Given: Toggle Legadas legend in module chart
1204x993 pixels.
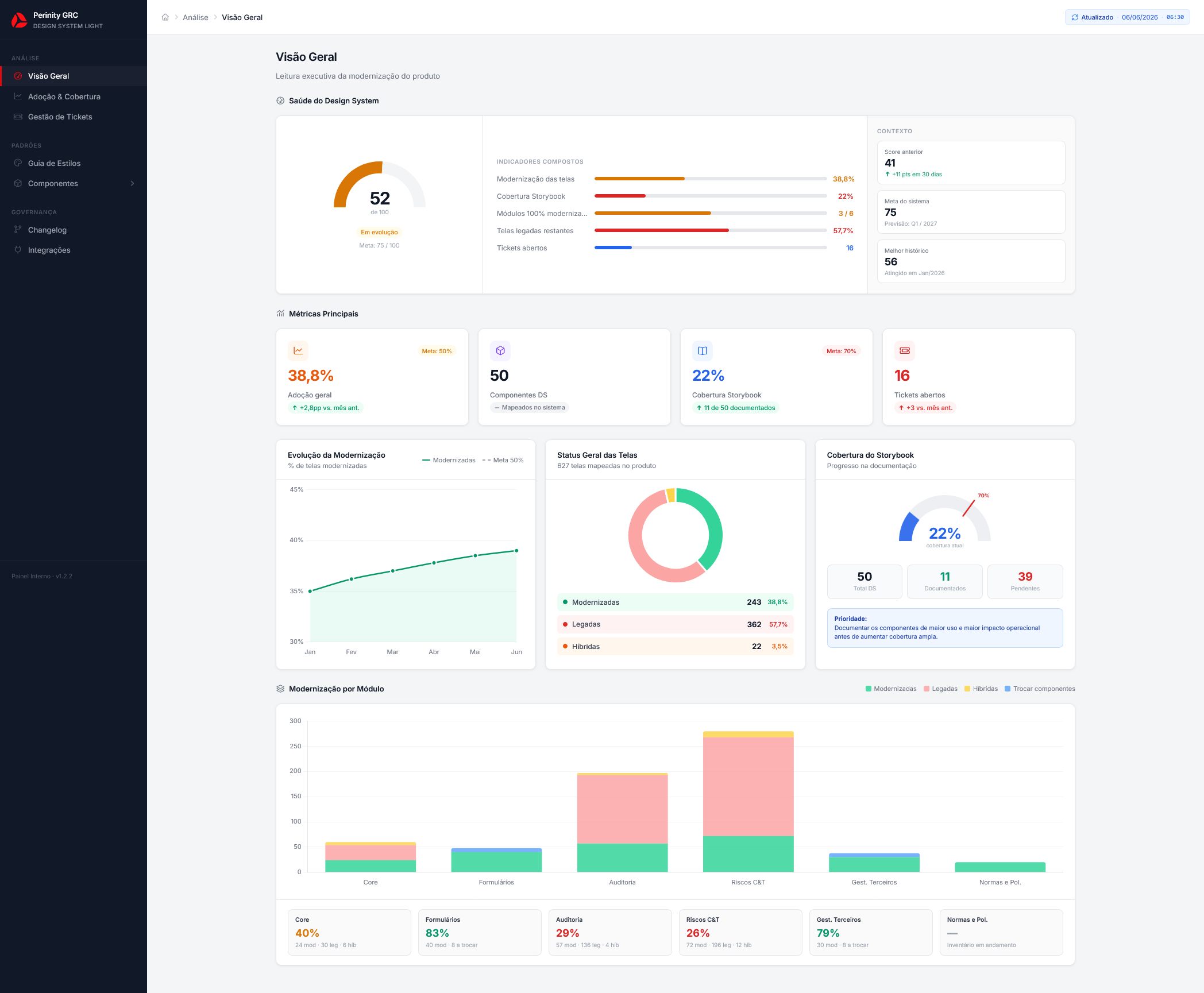Looking at the screenshot, I should pos(940,689).
